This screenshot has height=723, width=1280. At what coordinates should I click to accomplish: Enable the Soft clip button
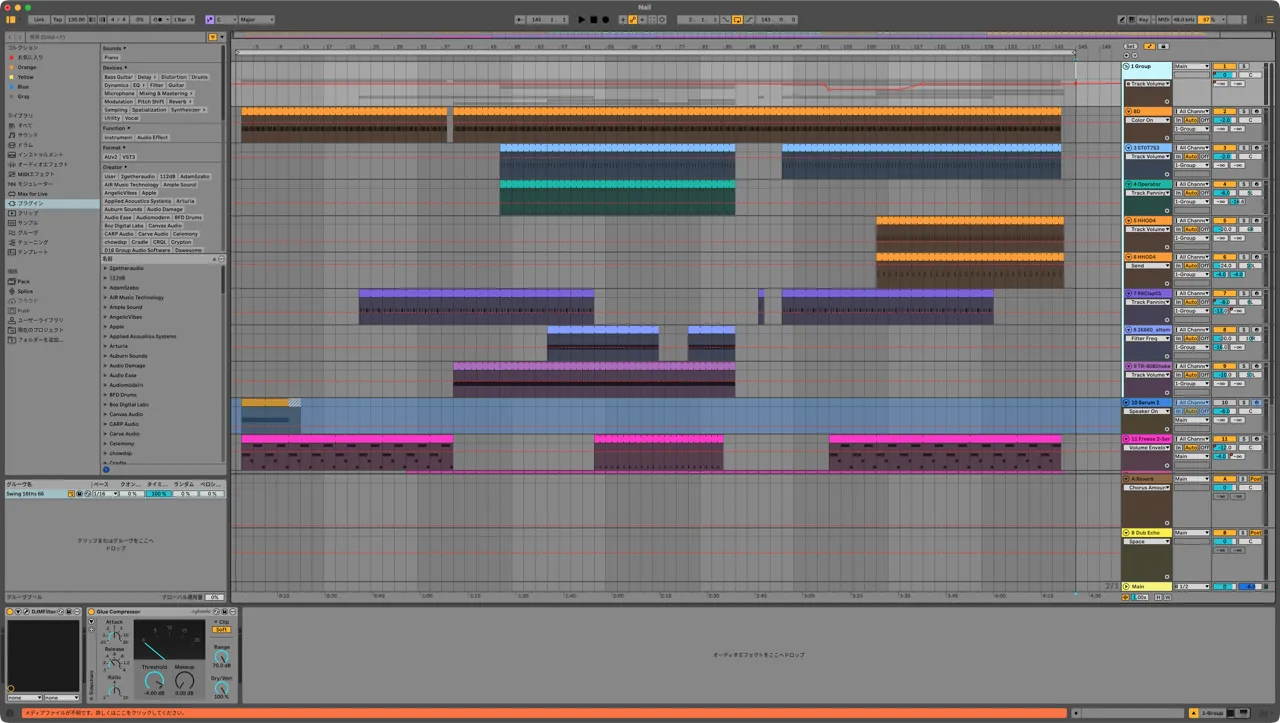click(x=221, y=630)
